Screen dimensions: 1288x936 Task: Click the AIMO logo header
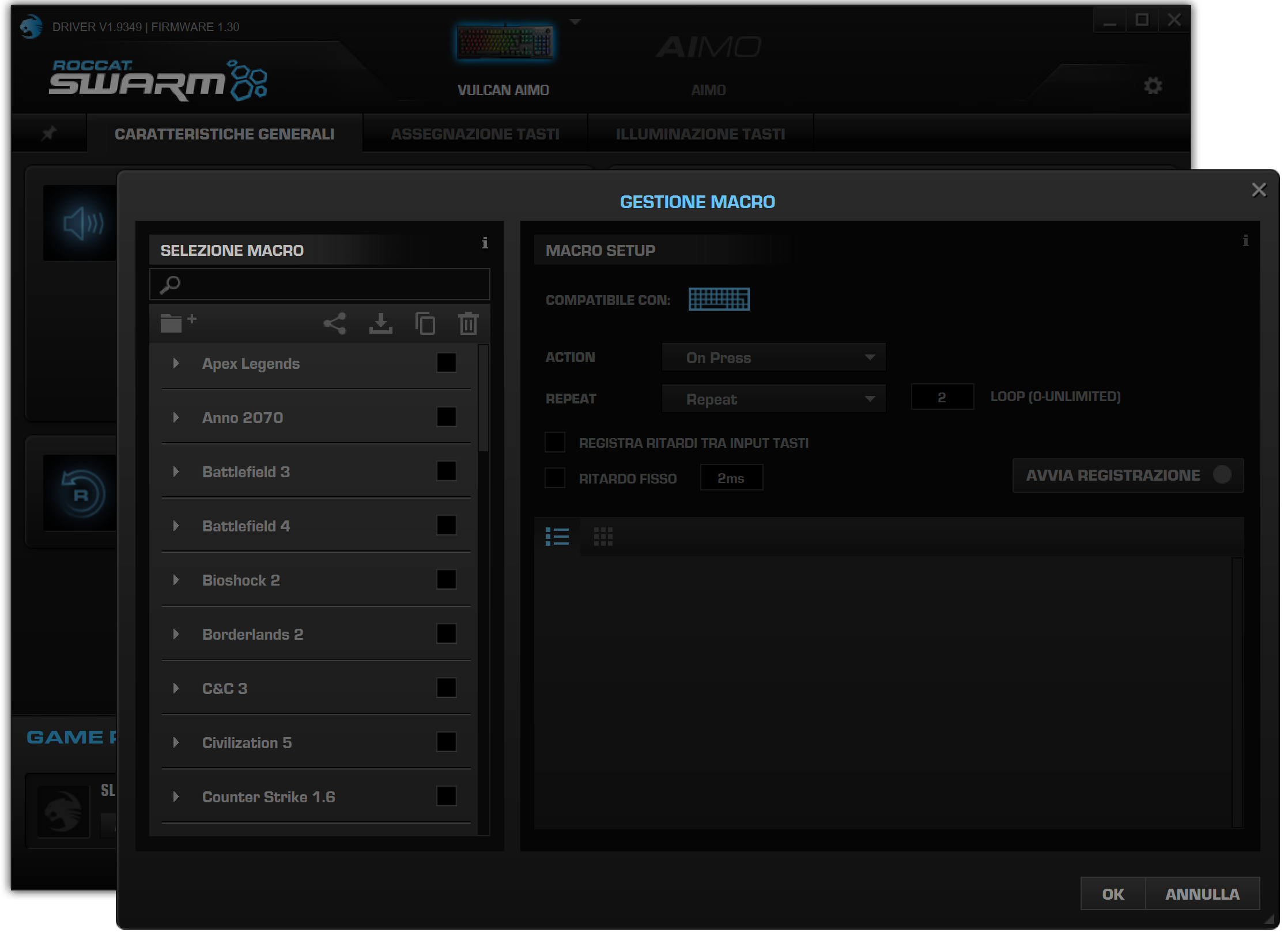[x=709, y=47]
